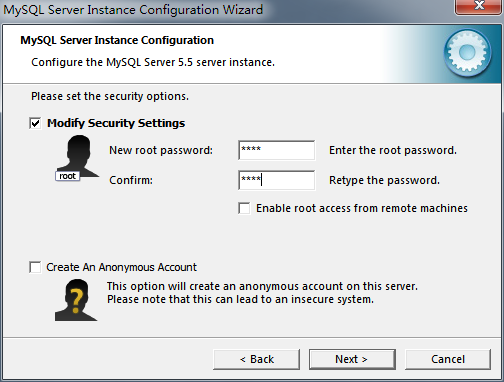This screenshot has height=382, width=504.
Task: Click the wizard window title bar
Action: (227, 10)
